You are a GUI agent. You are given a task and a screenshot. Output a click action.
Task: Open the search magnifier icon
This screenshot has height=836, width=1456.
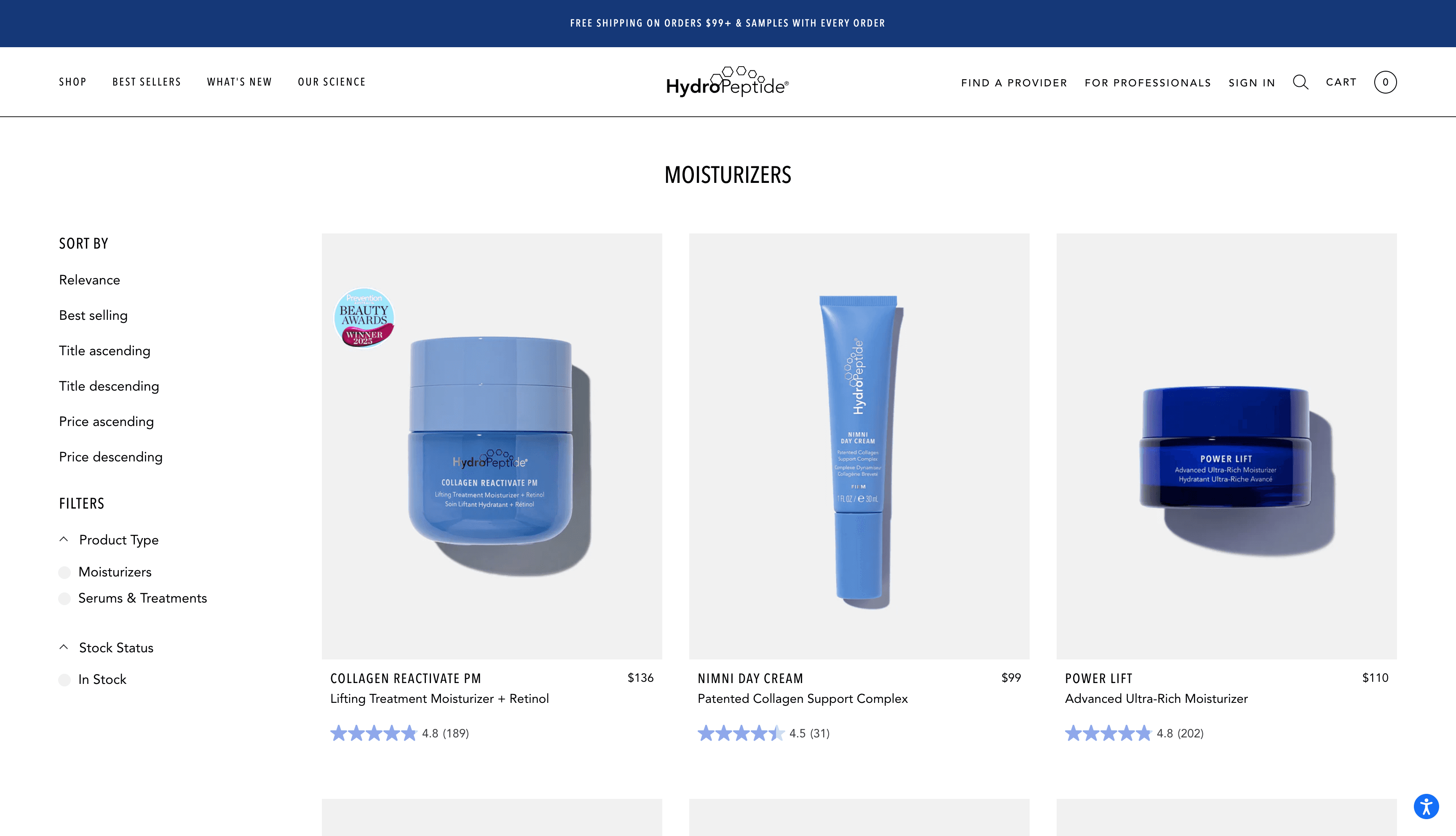click(1301, 82)
